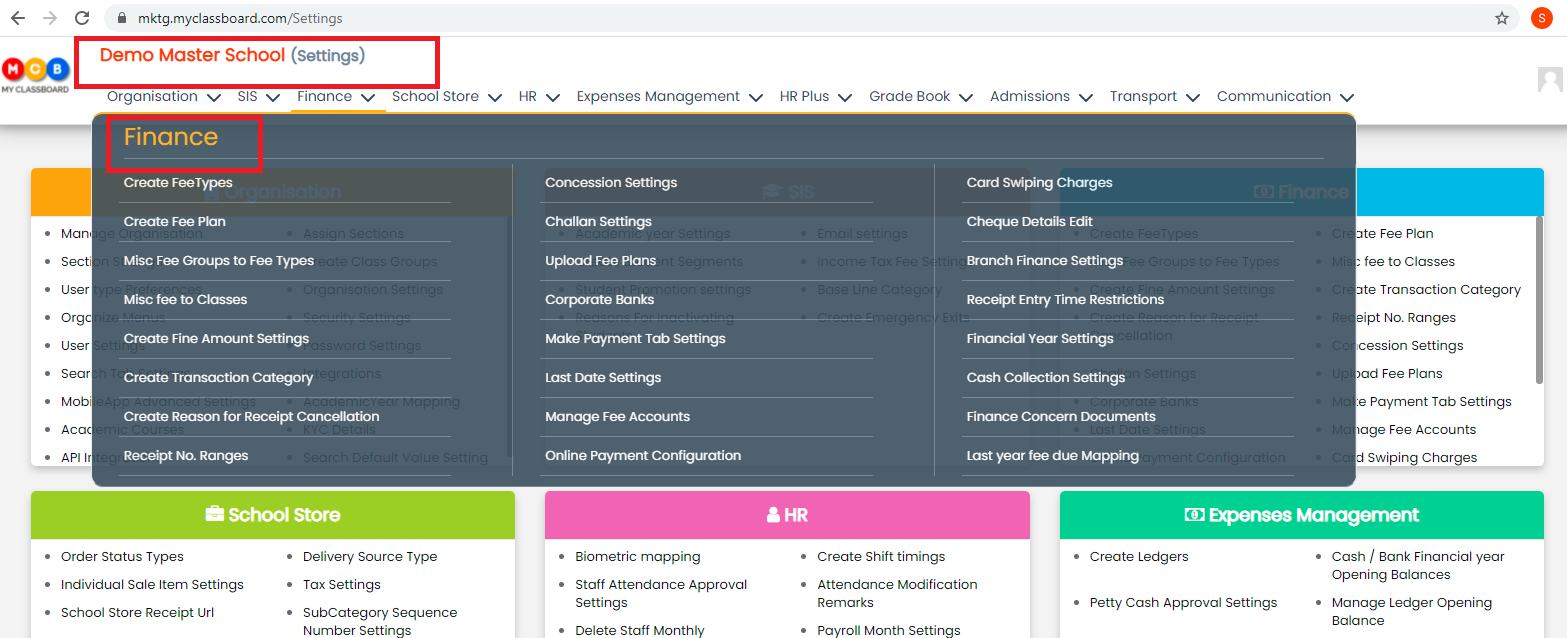Viewport: 1567px width, 638px height.
Task: Collapse the Finance menu chevron
Action: (x=368, y=98)
